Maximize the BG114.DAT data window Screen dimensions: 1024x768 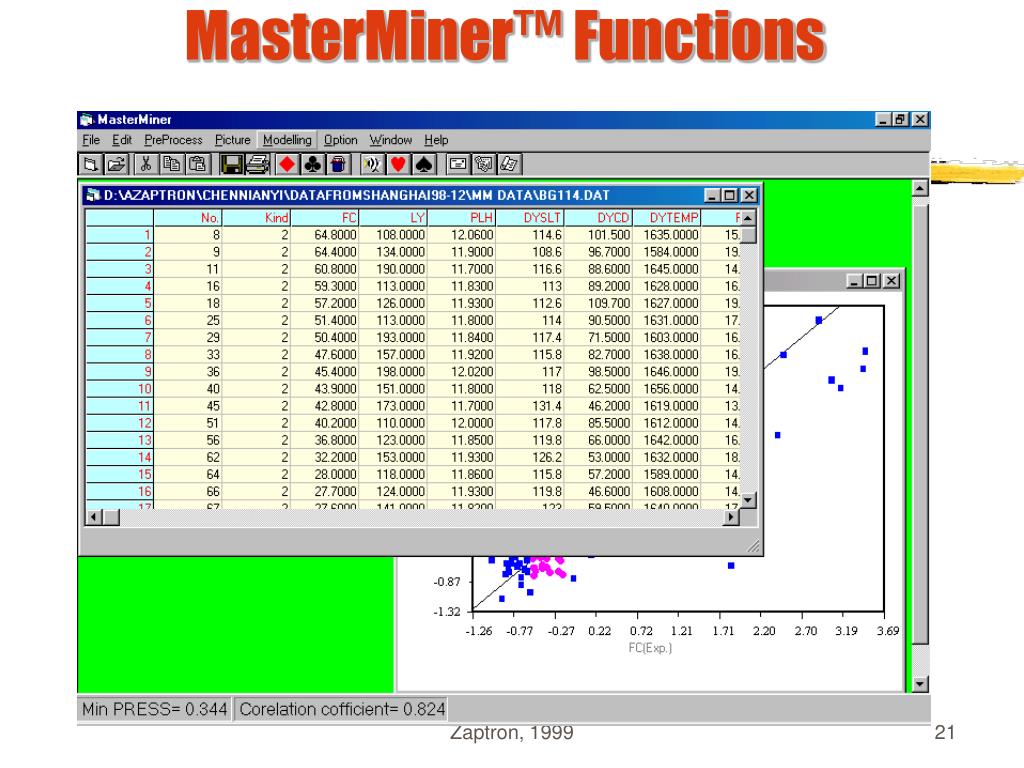click(731, 195)
